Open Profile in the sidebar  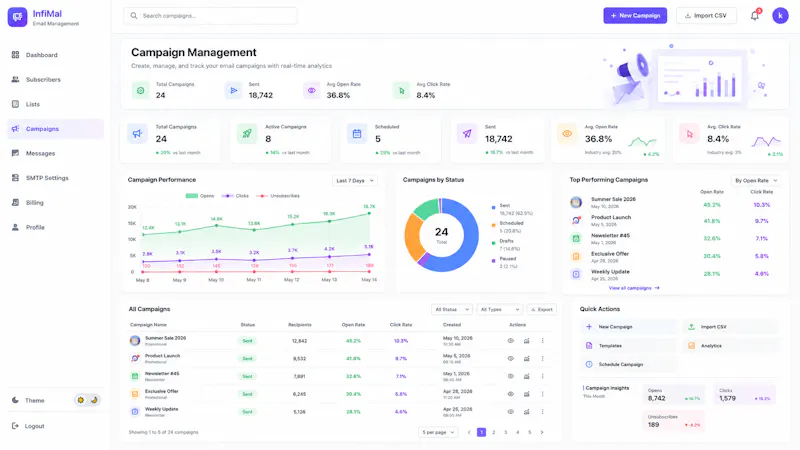55,227
